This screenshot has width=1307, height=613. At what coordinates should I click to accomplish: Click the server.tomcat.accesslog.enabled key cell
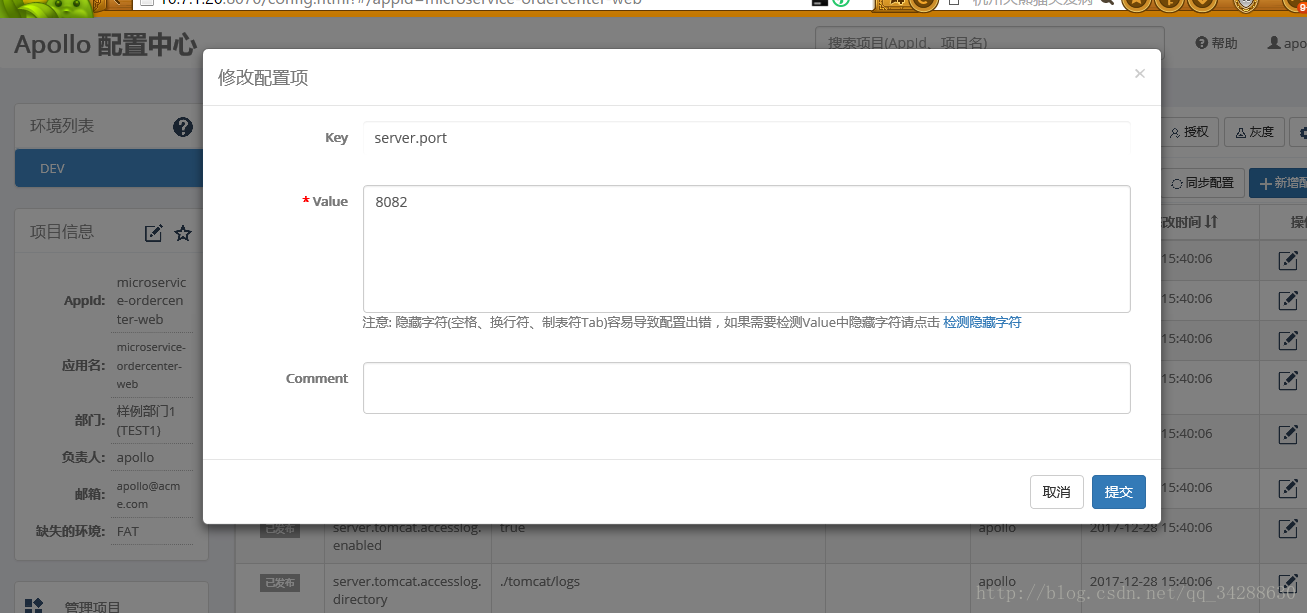407,536
